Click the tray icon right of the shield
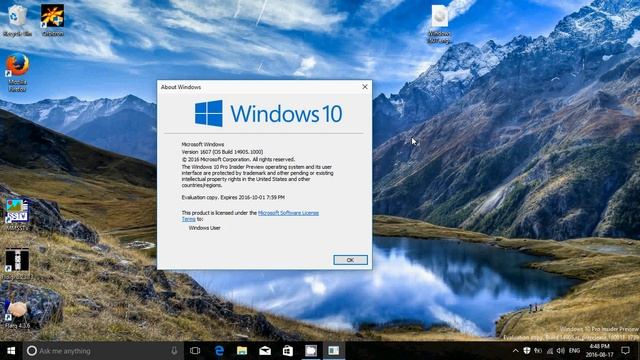640x360 pixels. tap(538, 351)
